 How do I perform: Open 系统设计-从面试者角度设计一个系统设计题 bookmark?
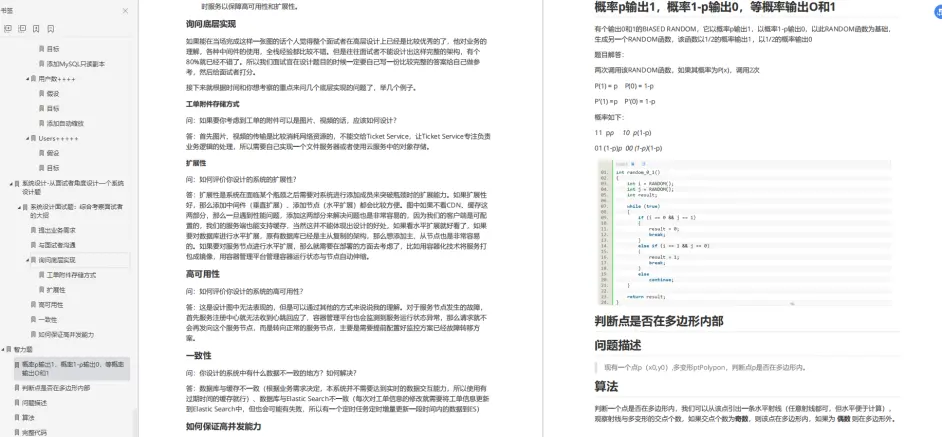tap(73, 188)
